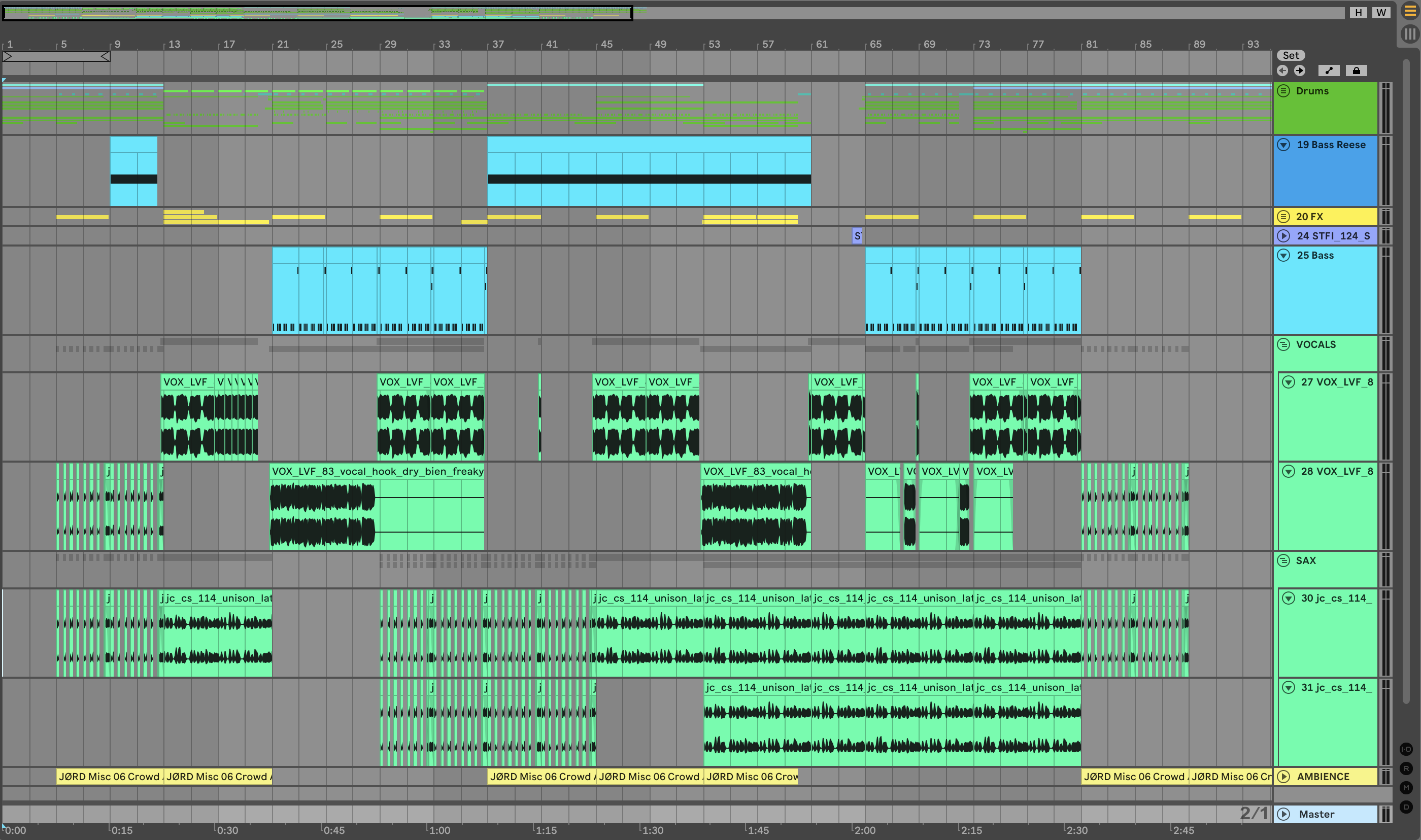Select the AMBIENCE track title
Image resolution: width=1421 pixels, height=840 pixels.
(x=1323, y=777)
